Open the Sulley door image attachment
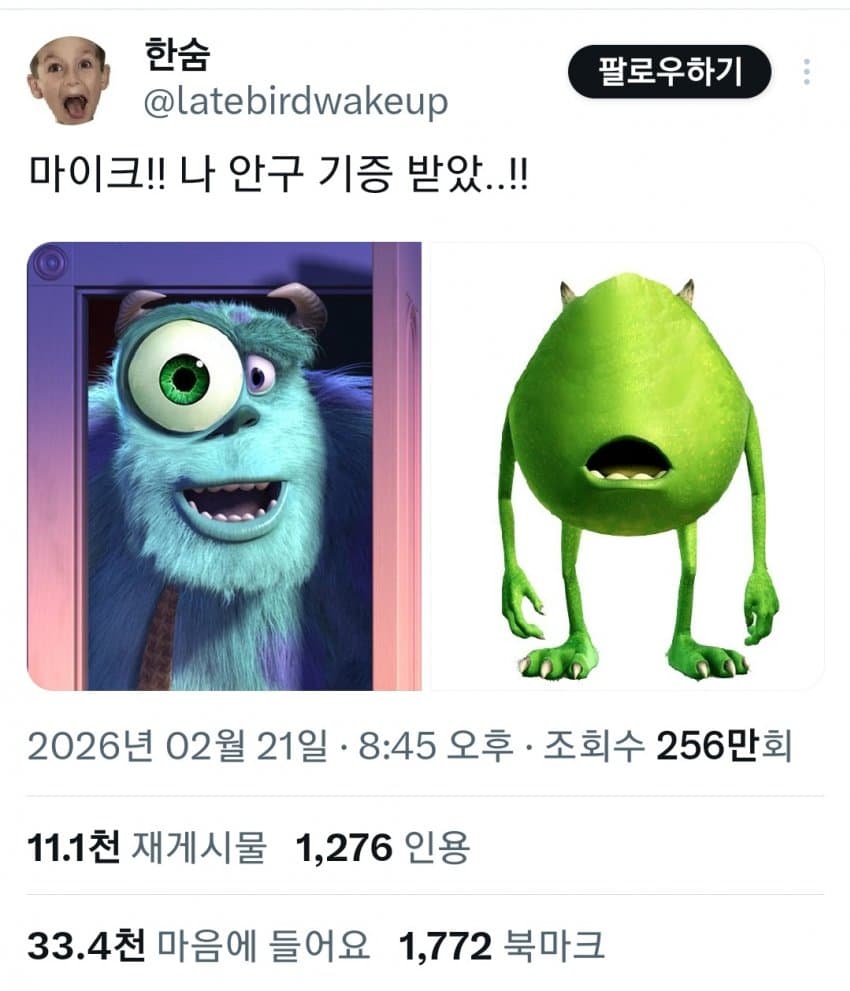Screen dimensions: 850x991 [x=224, y=466]
